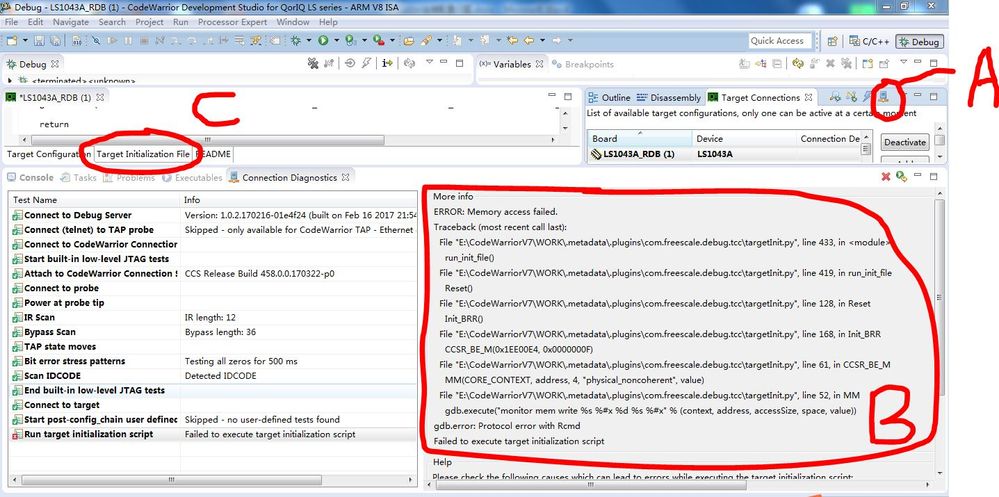Select the Connect to Debug Server row
The height and width of the screenshot is (497, 999).
click(213, 215)
